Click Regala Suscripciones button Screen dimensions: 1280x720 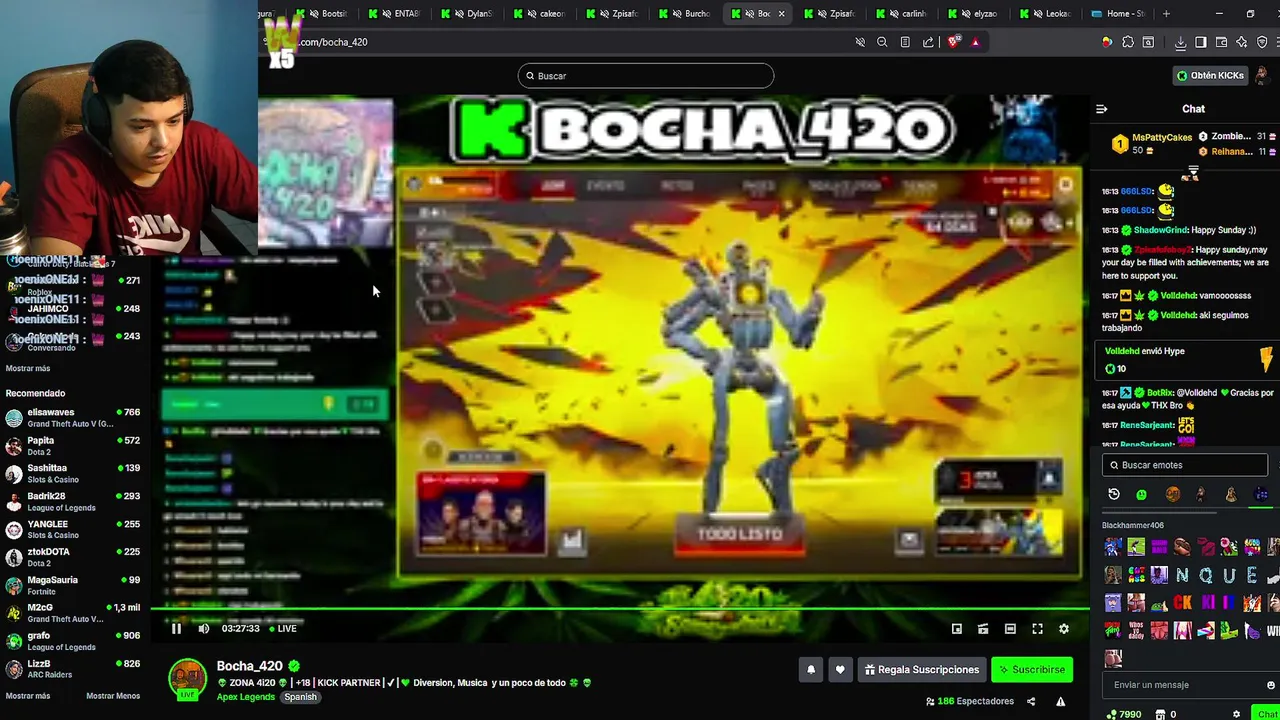pyautogui.click(x=921, y=670)
